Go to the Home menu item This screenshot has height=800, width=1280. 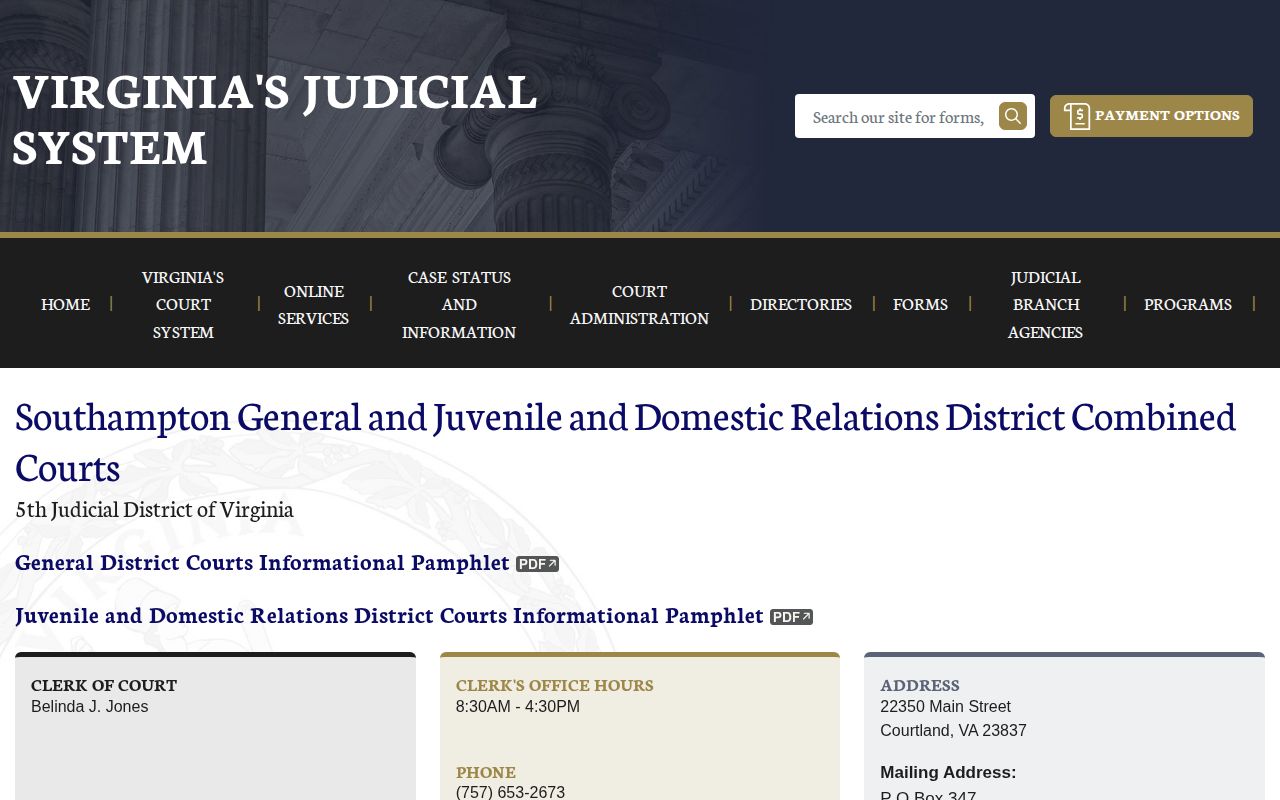[65, 304]
